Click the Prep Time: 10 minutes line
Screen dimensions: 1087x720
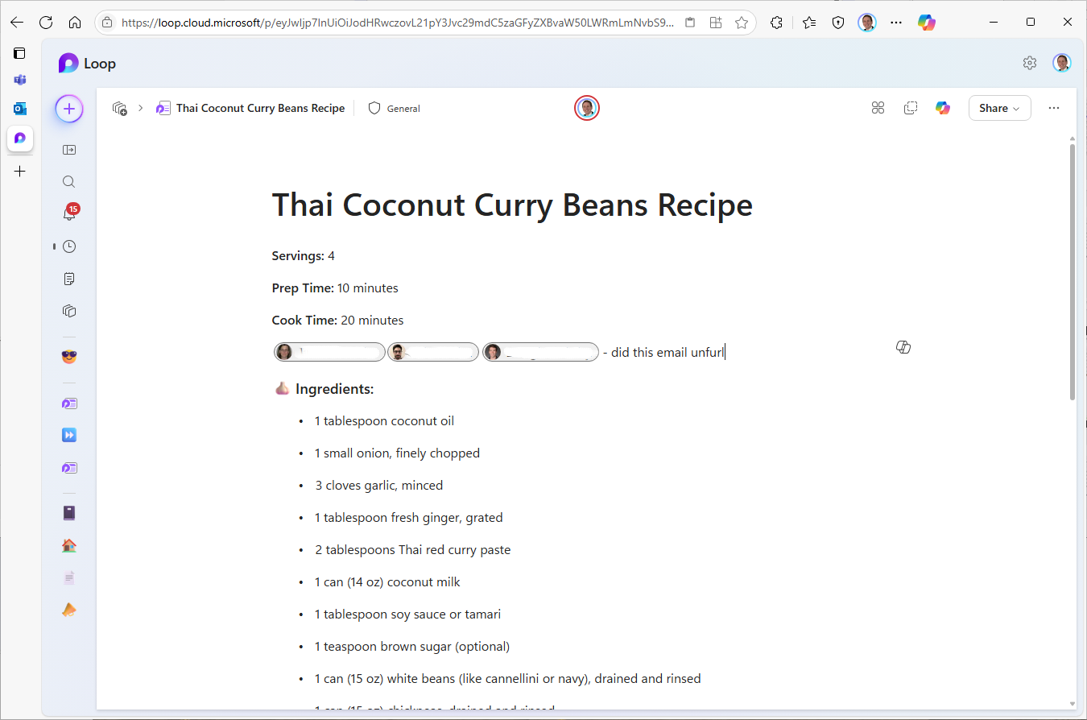click(x=335, y=288)
